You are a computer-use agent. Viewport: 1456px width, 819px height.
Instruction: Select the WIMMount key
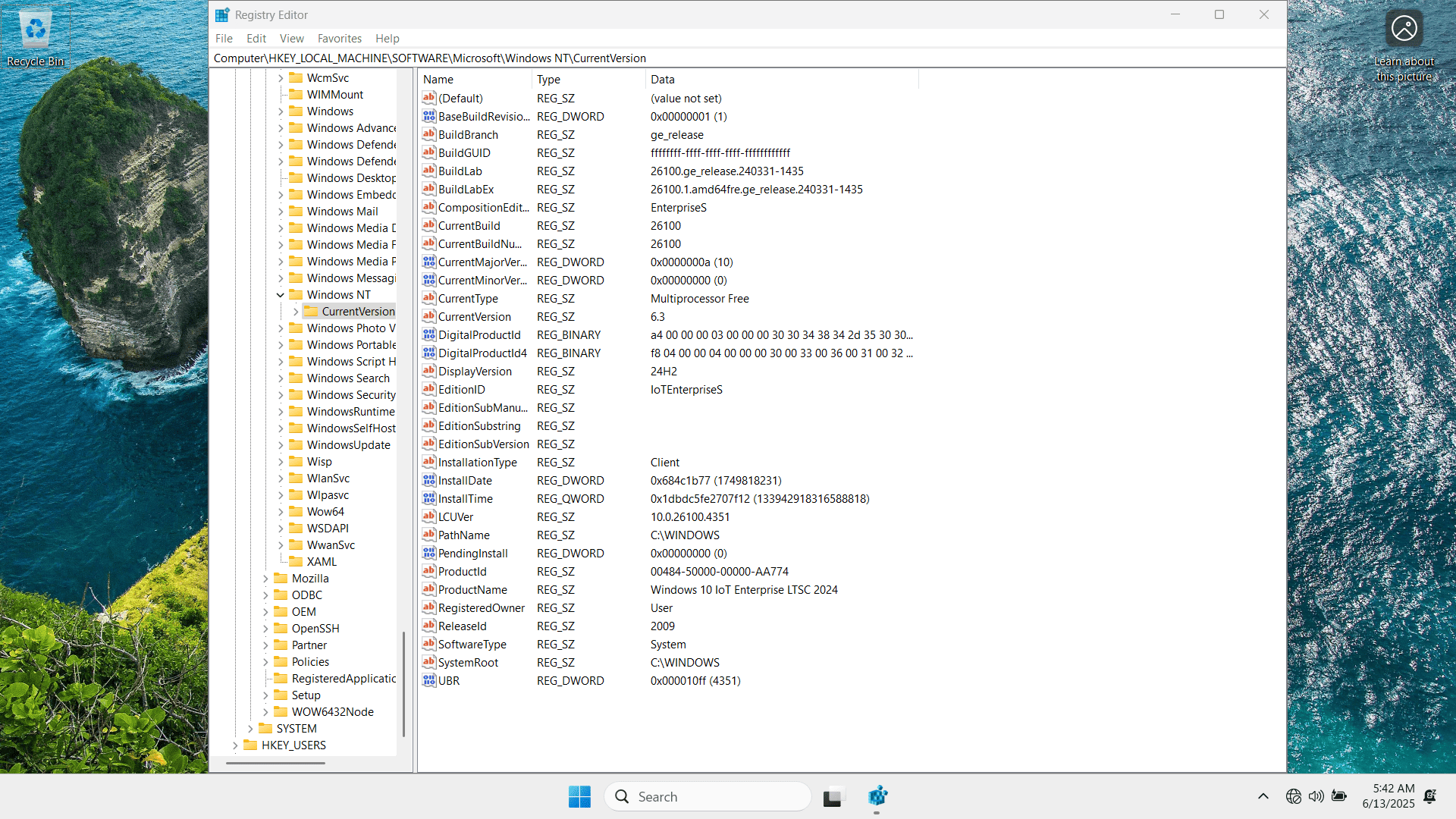pos(334,94)
